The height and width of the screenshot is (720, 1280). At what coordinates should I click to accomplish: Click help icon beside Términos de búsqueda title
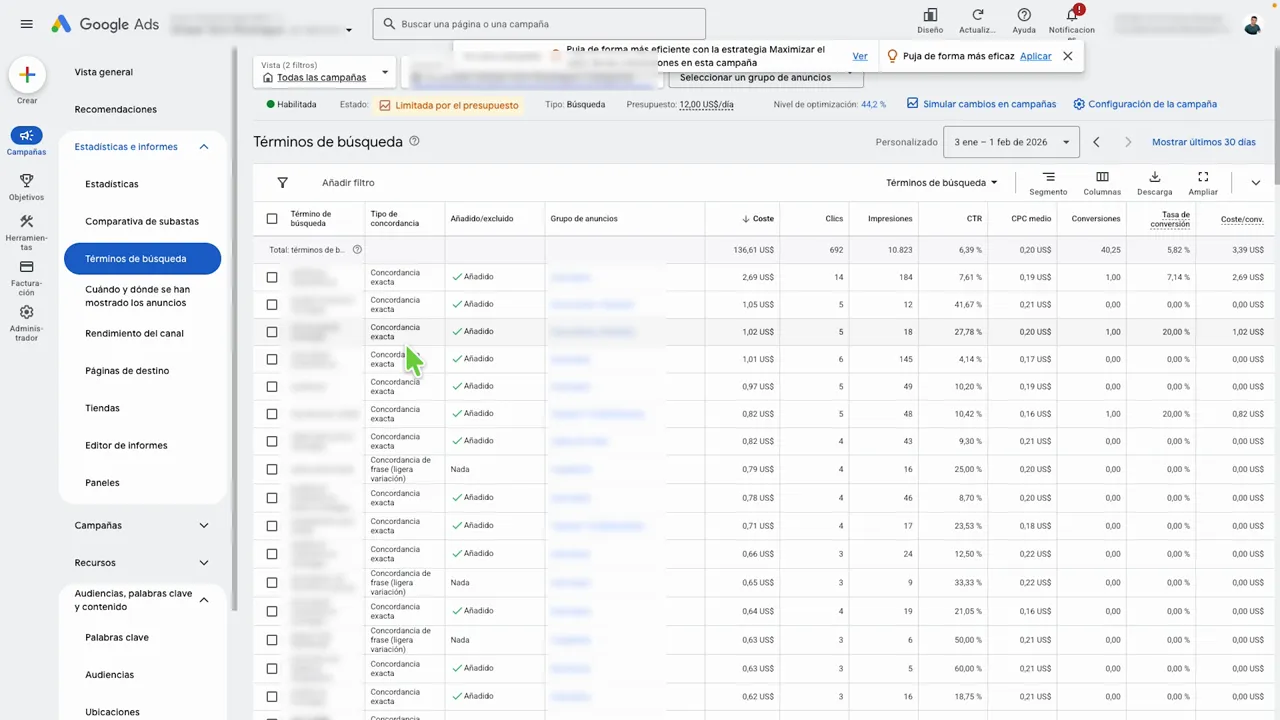coord(414,141)
